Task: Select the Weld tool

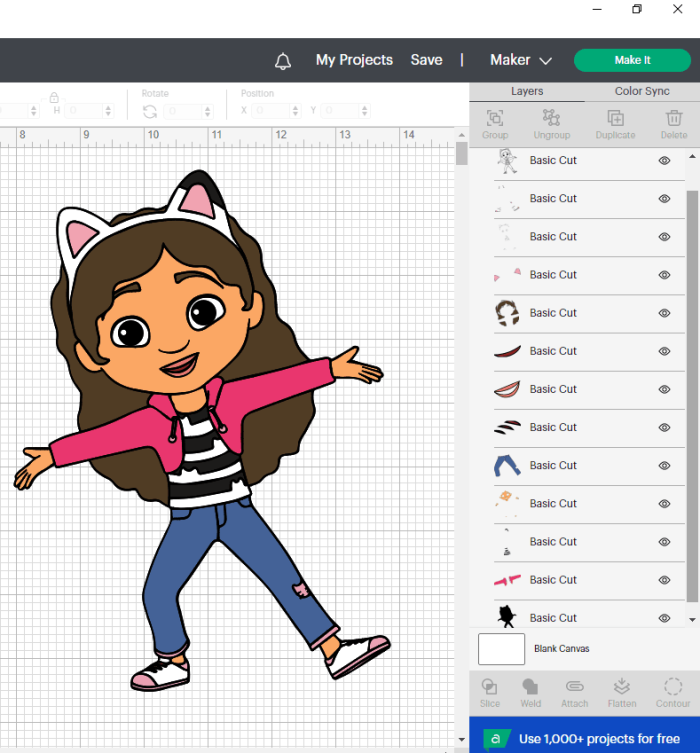Action: coord(531,693)
